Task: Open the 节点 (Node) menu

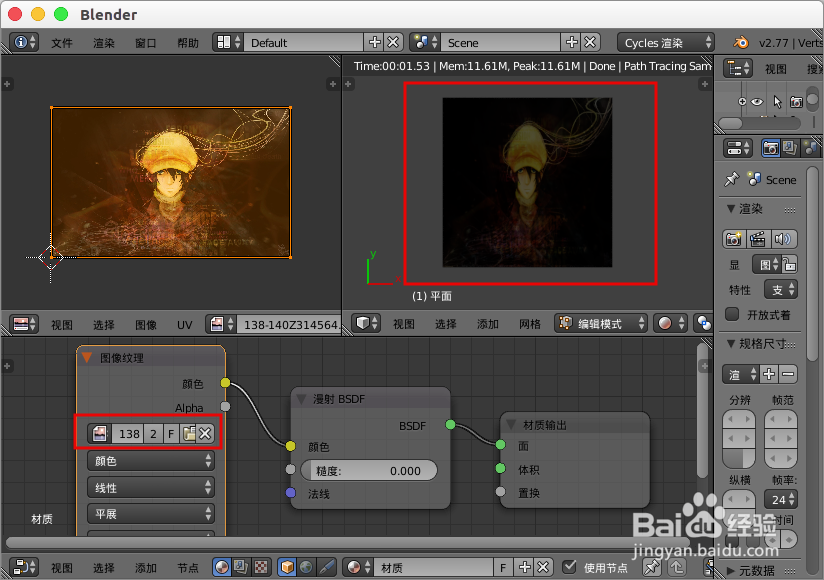Action: pos(188,568)
